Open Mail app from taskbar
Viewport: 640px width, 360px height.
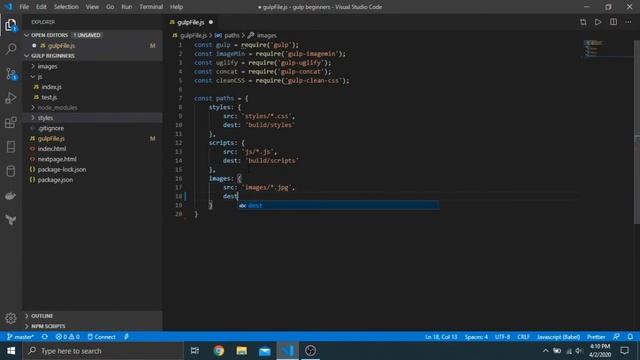pyautogui.click(x=264, y=351)
